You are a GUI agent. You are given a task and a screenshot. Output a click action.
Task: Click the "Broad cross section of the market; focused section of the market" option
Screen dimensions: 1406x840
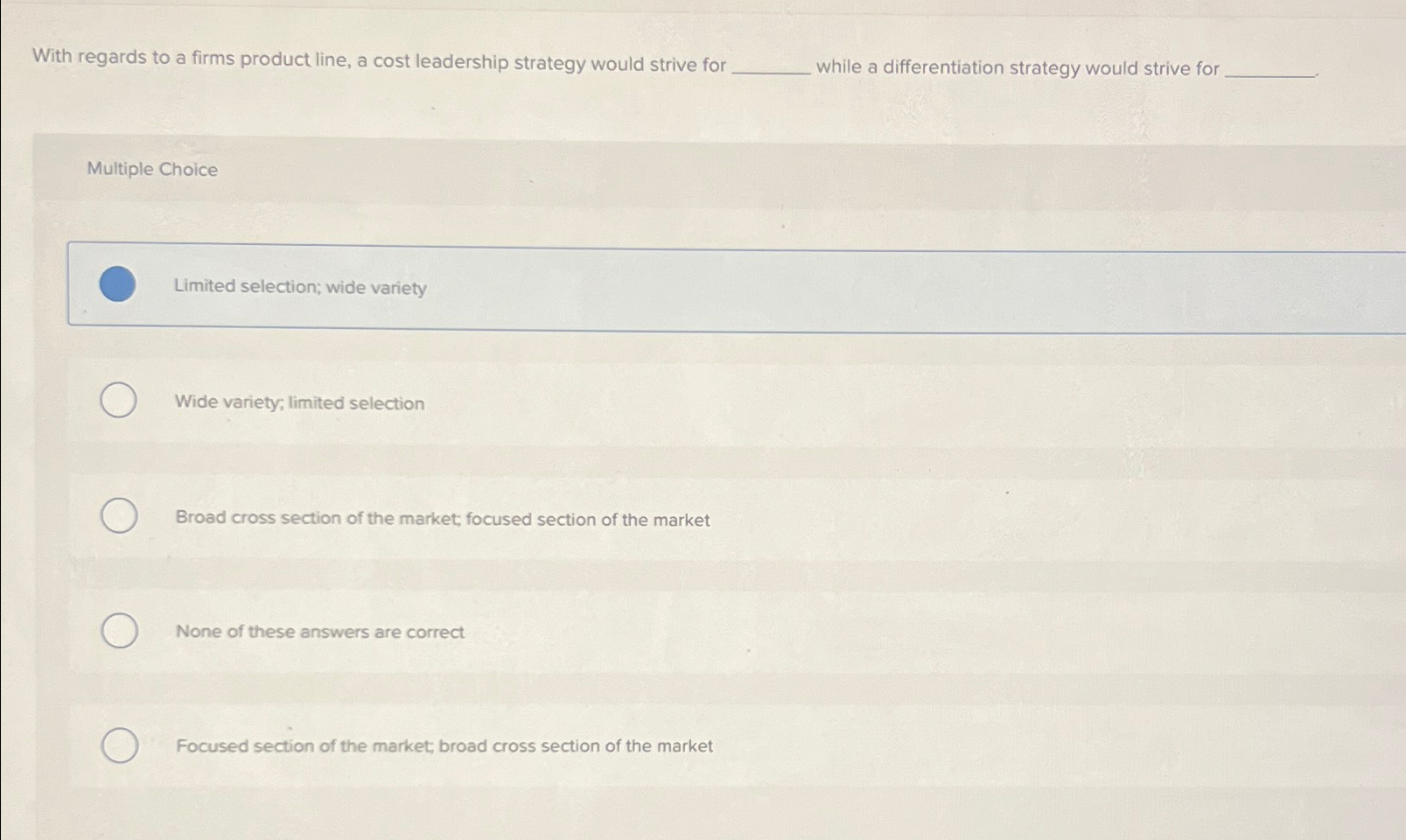pyautogui.click(x=442, y=518)
